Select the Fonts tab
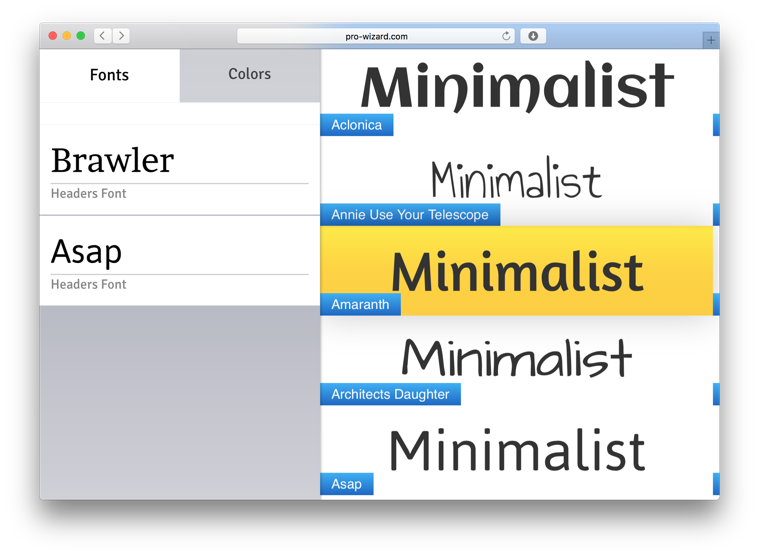 click(x=109, y=75)
